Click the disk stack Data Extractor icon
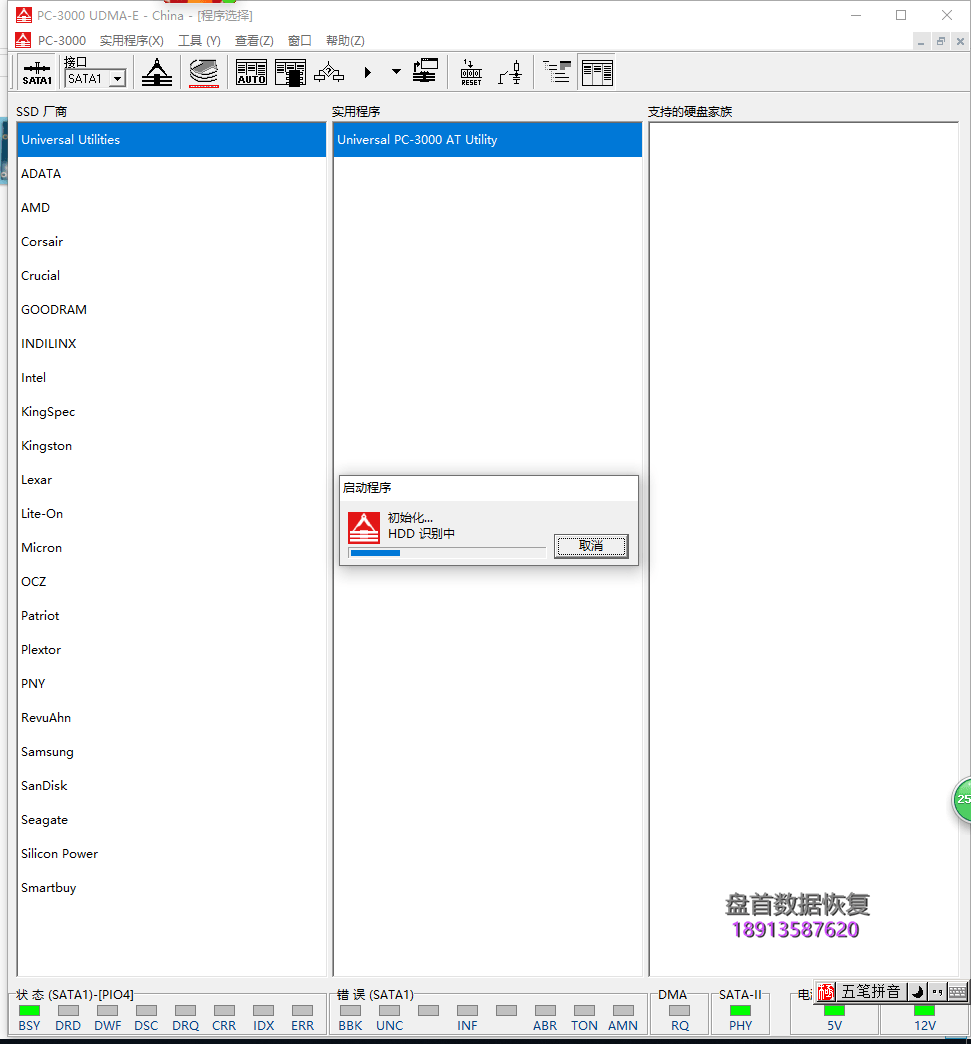 click(x=204, y=73)
